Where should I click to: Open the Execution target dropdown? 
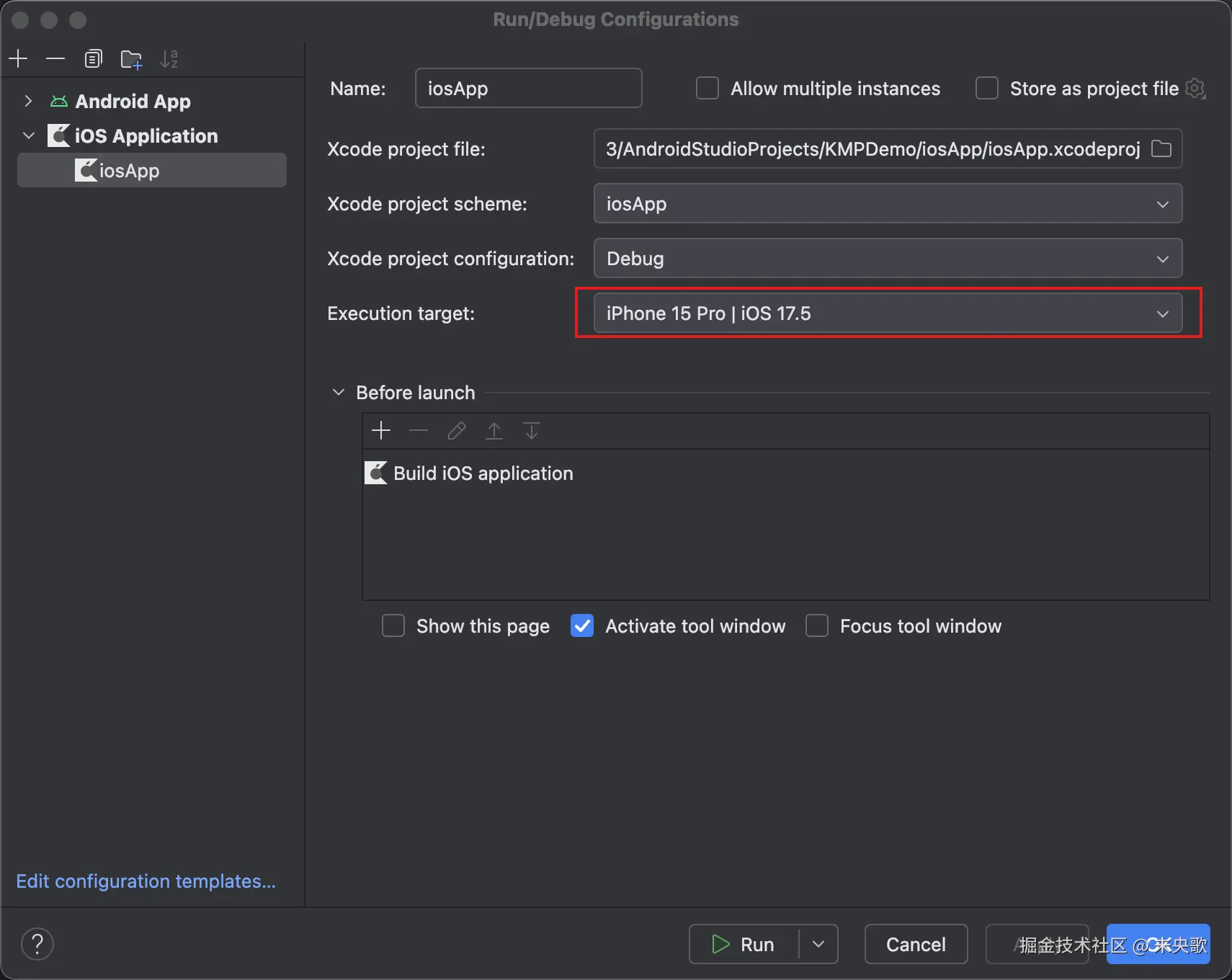[x=887, y=313]
